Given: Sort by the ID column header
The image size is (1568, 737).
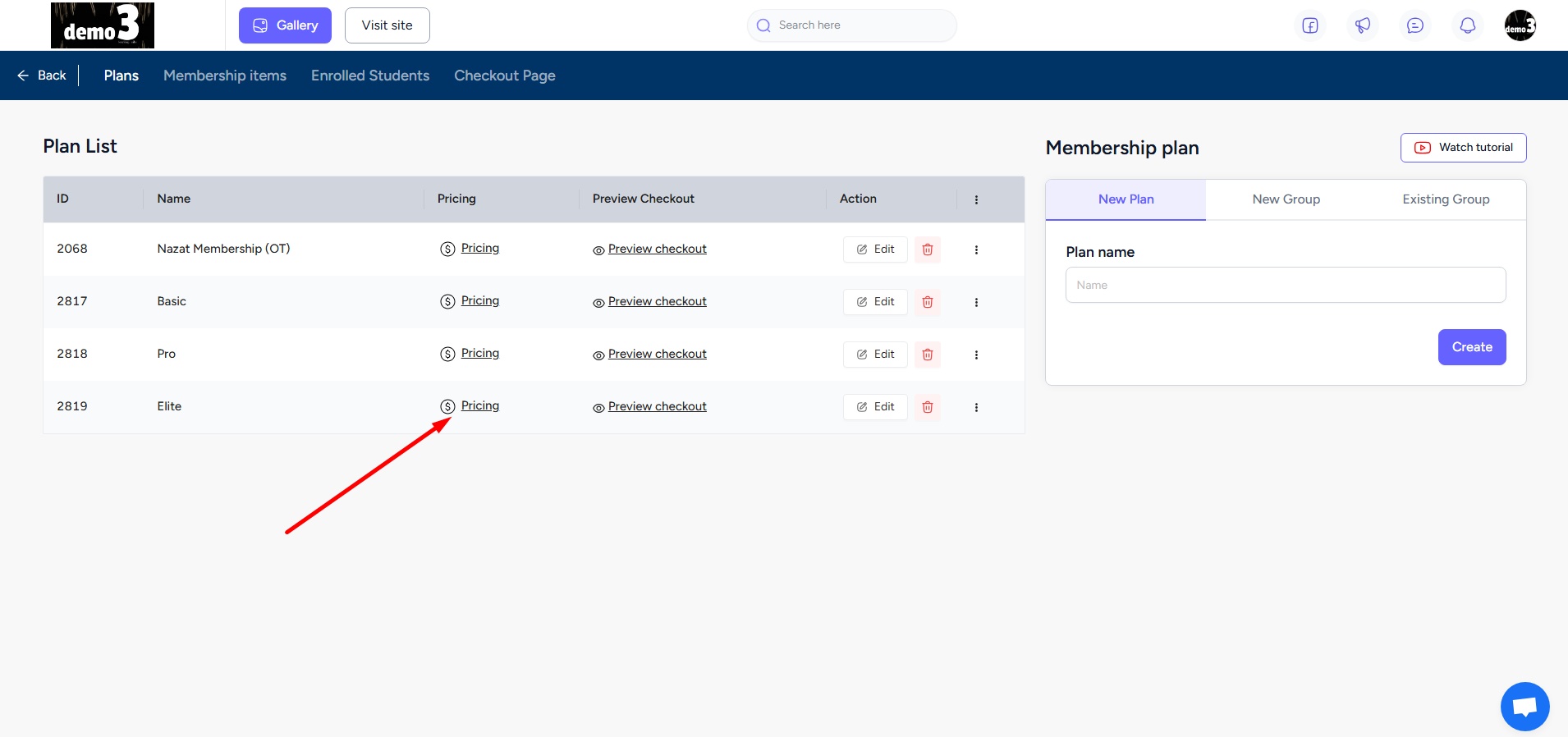Looking at the screenshot, I should [62, 199].
